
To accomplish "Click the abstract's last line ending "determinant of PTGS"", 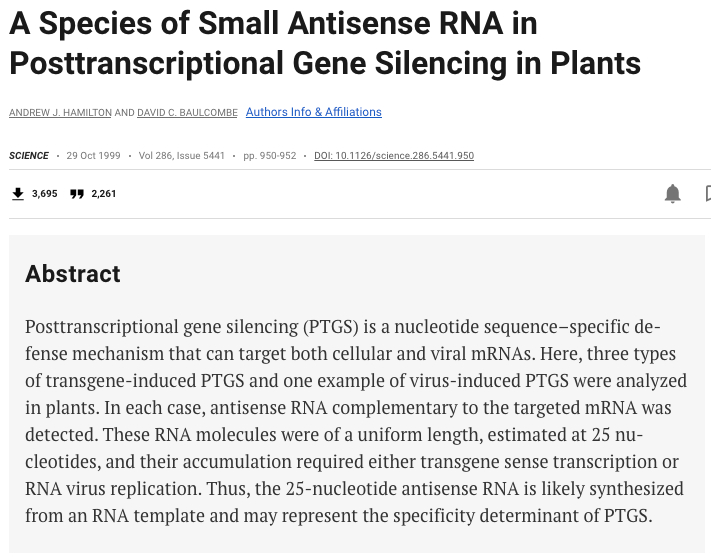I will 338,516.
